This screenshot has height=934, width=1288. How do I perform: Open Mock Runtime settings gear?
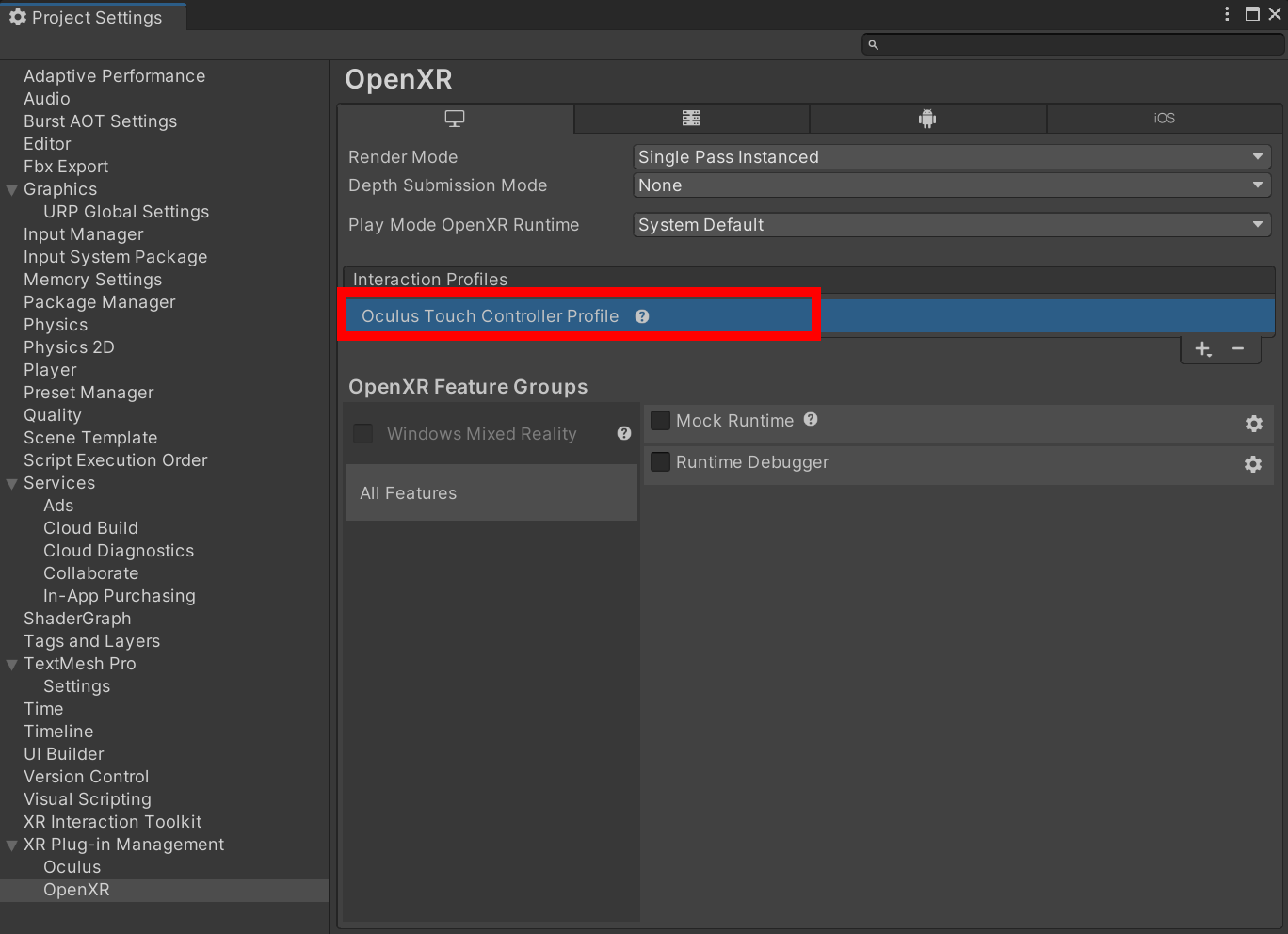[x=1254, y=424]
